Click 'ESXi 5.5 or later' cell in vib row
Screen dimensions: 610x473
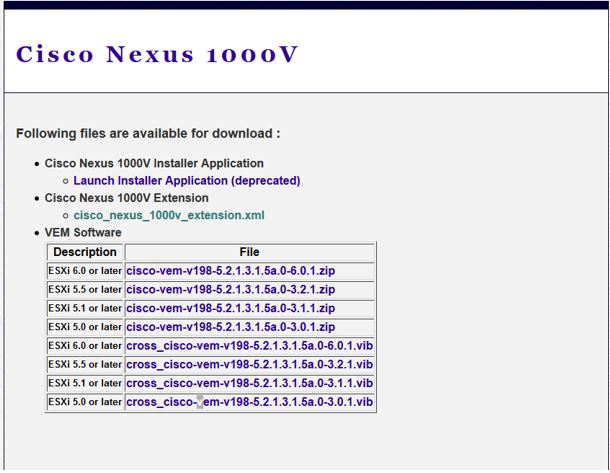coord(85,364)
